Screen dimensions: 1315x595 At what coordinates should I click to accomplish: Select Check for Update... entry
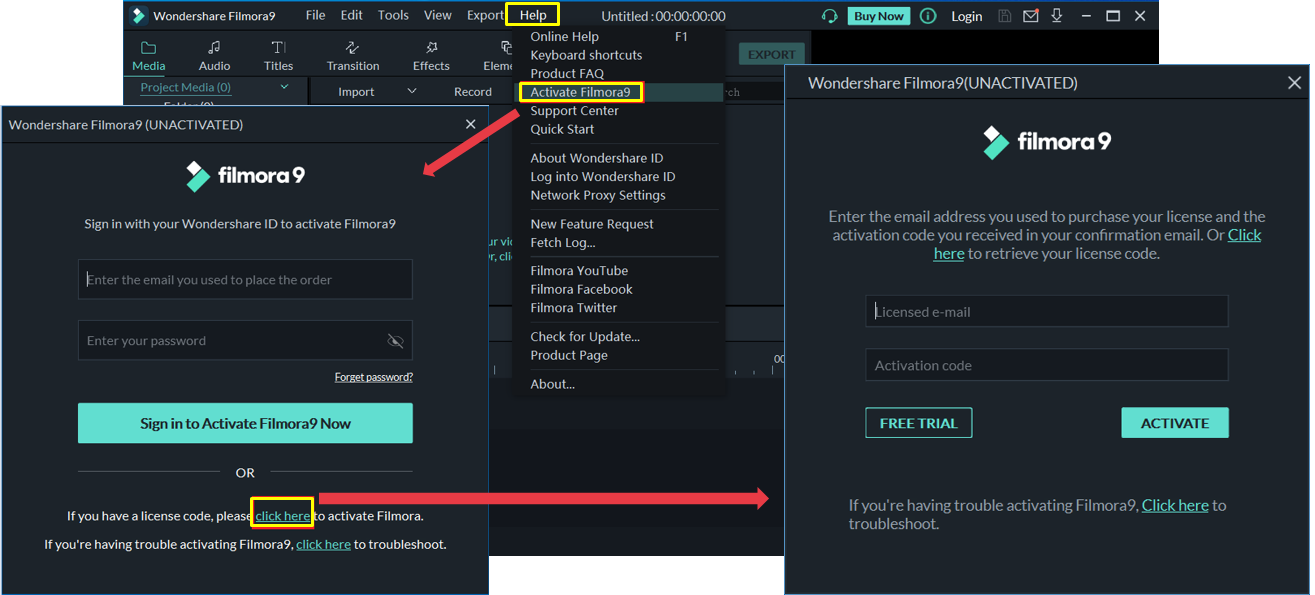(585, 337)
